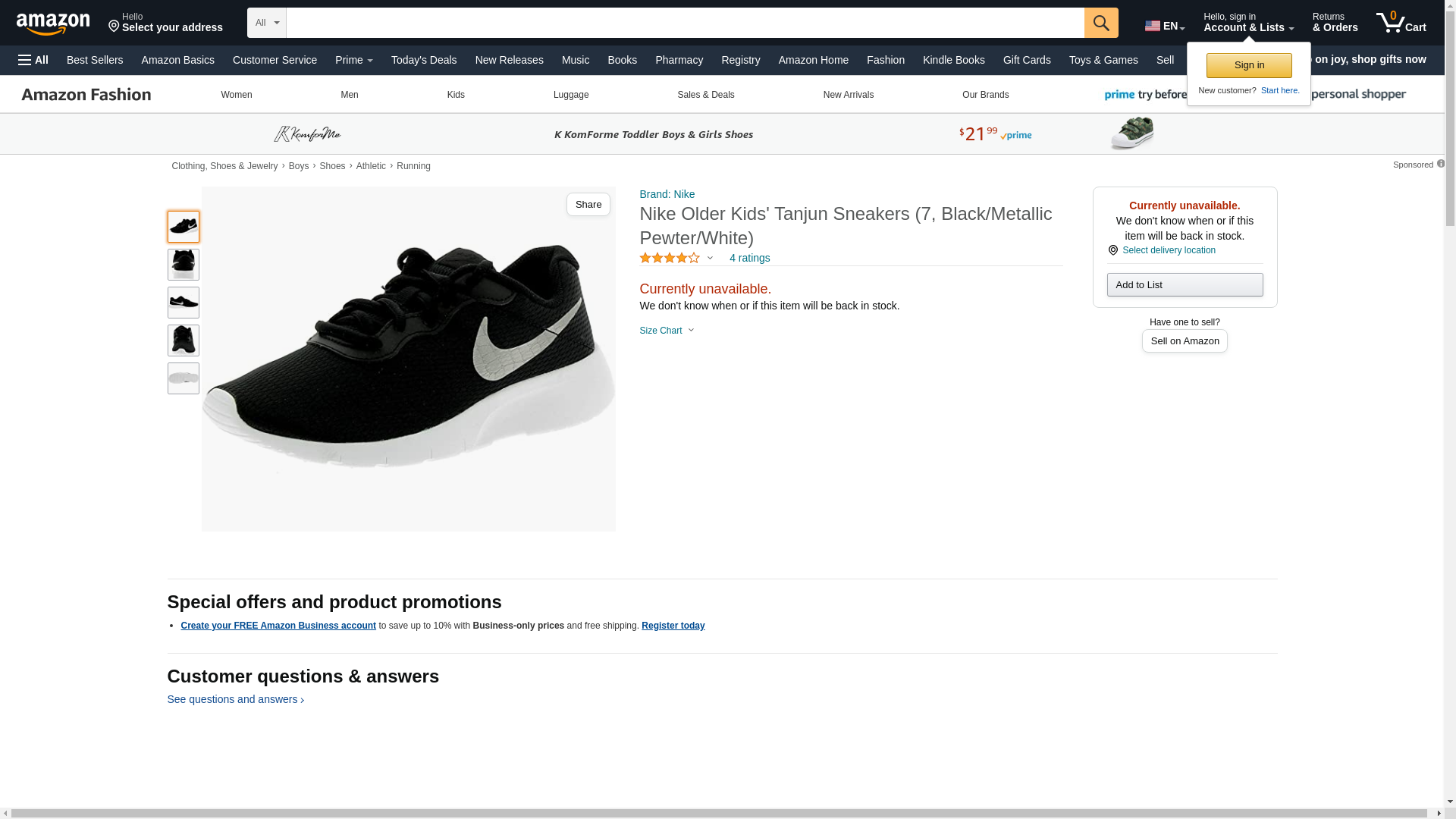
Task: Click in the Amazon search field
Action: point(685,23)
